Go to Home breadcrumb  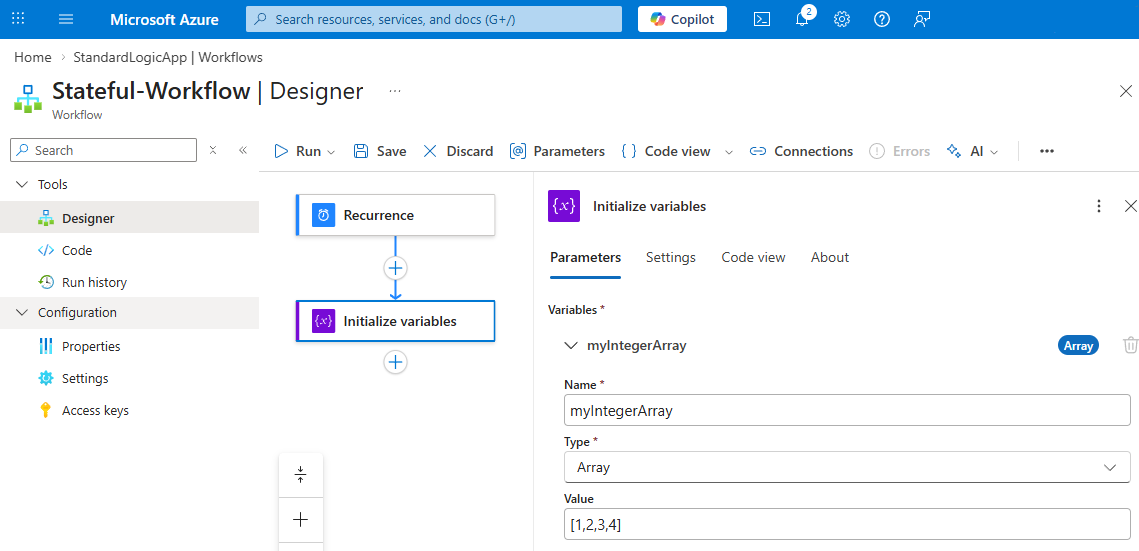pos(33,57)
